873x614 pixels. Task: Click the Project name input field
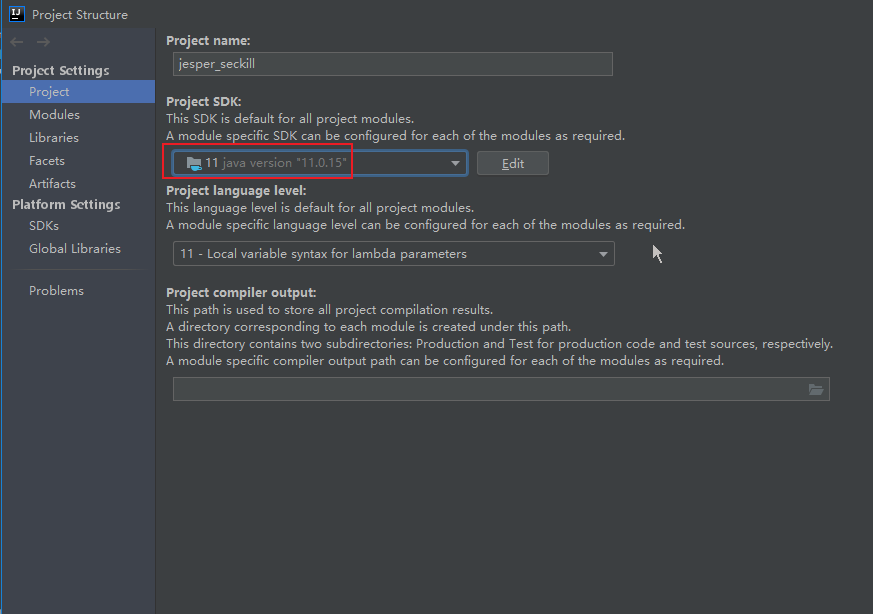point(392,64)
